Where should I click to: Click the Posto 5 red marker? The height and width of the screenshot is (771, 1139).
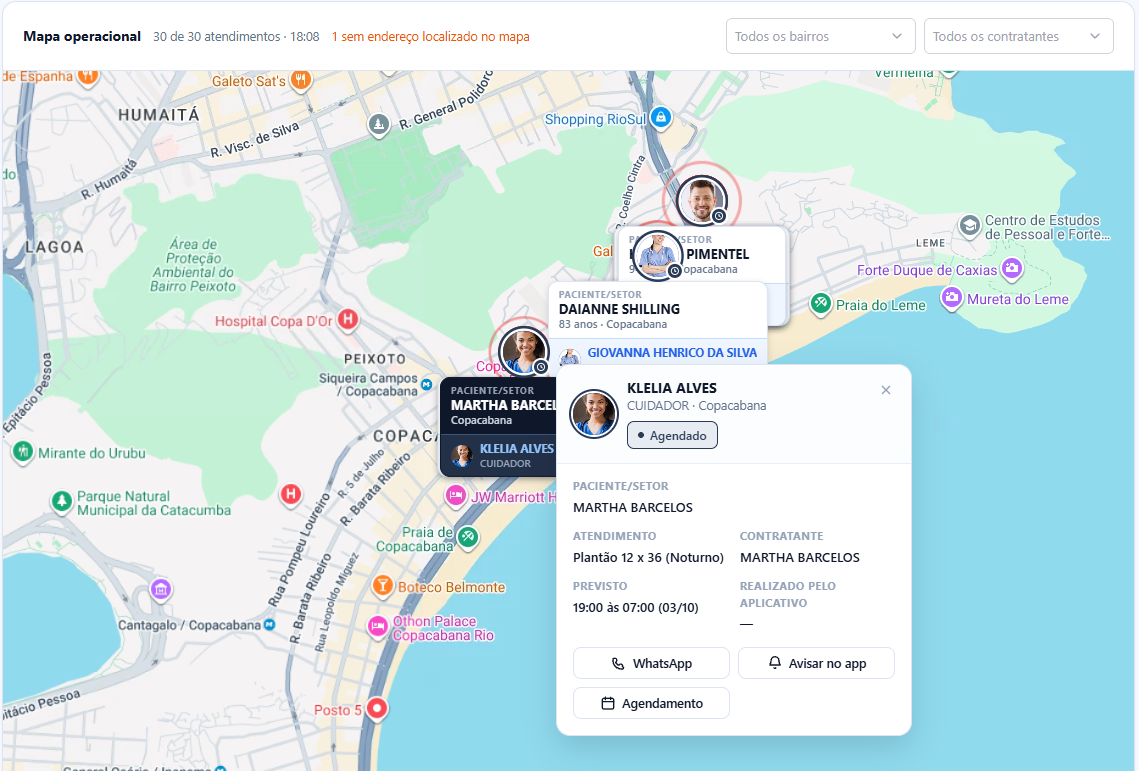[377, 708]
